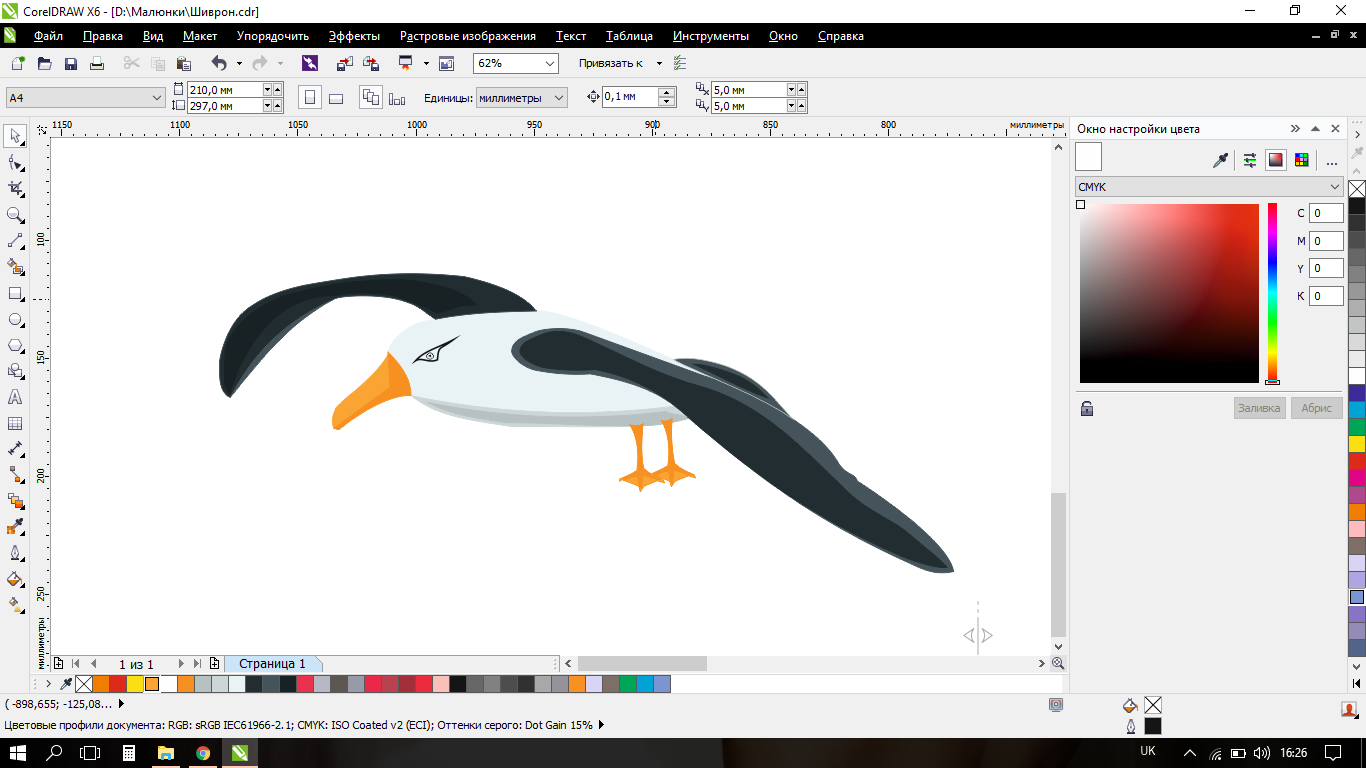Expand the 62% zoom level dropdown
This screenshot has height=768, width=1366.
[549, 63]
